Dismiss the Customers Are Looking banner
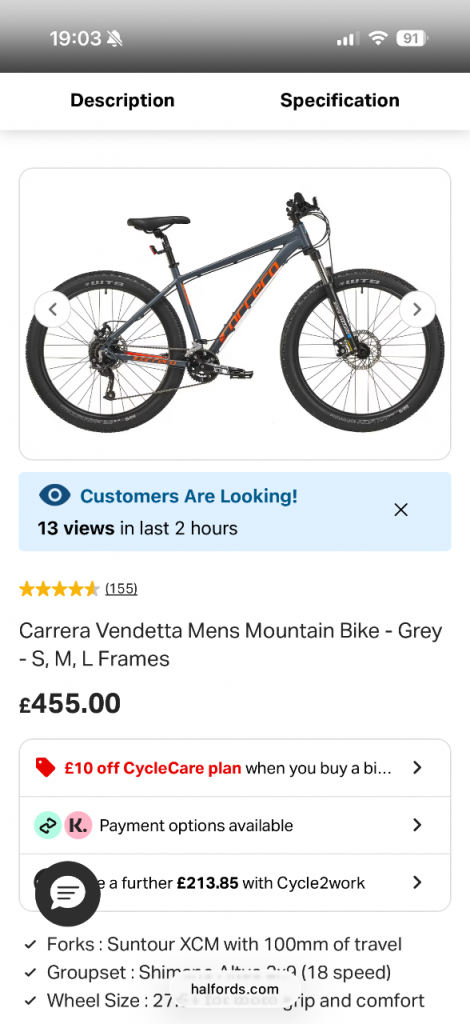The width and height of the screenshot is (470, 1024). [401, 510]
